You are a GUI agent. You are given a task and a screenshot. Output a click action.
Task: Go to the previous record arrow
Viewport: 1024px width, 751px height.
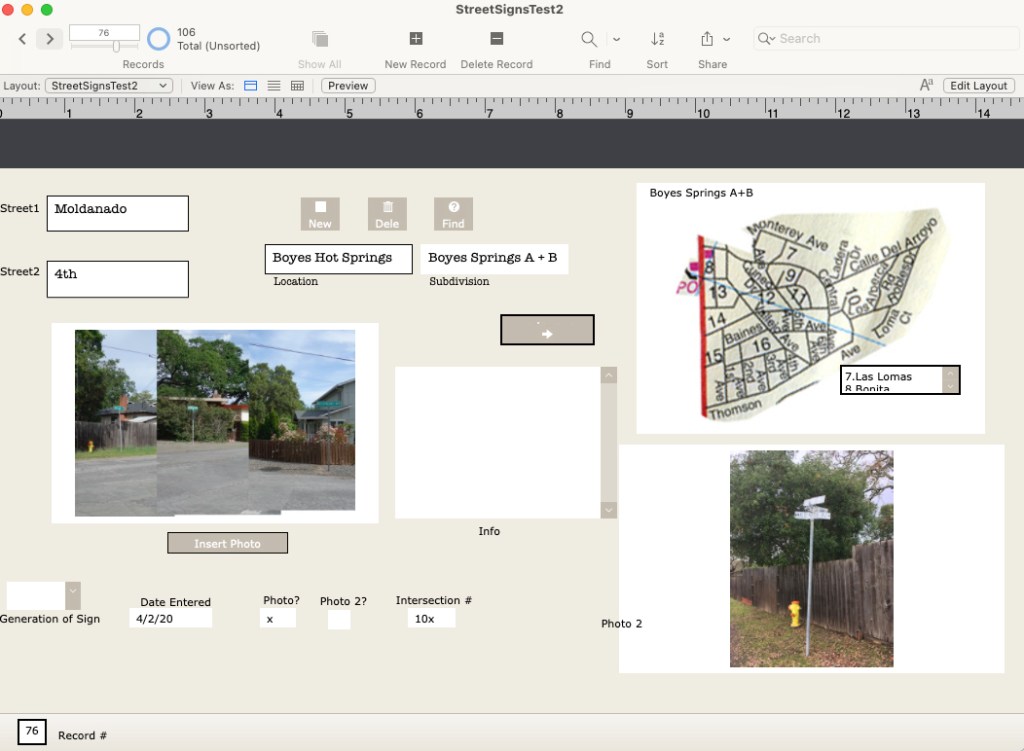[x=23, y=39]
